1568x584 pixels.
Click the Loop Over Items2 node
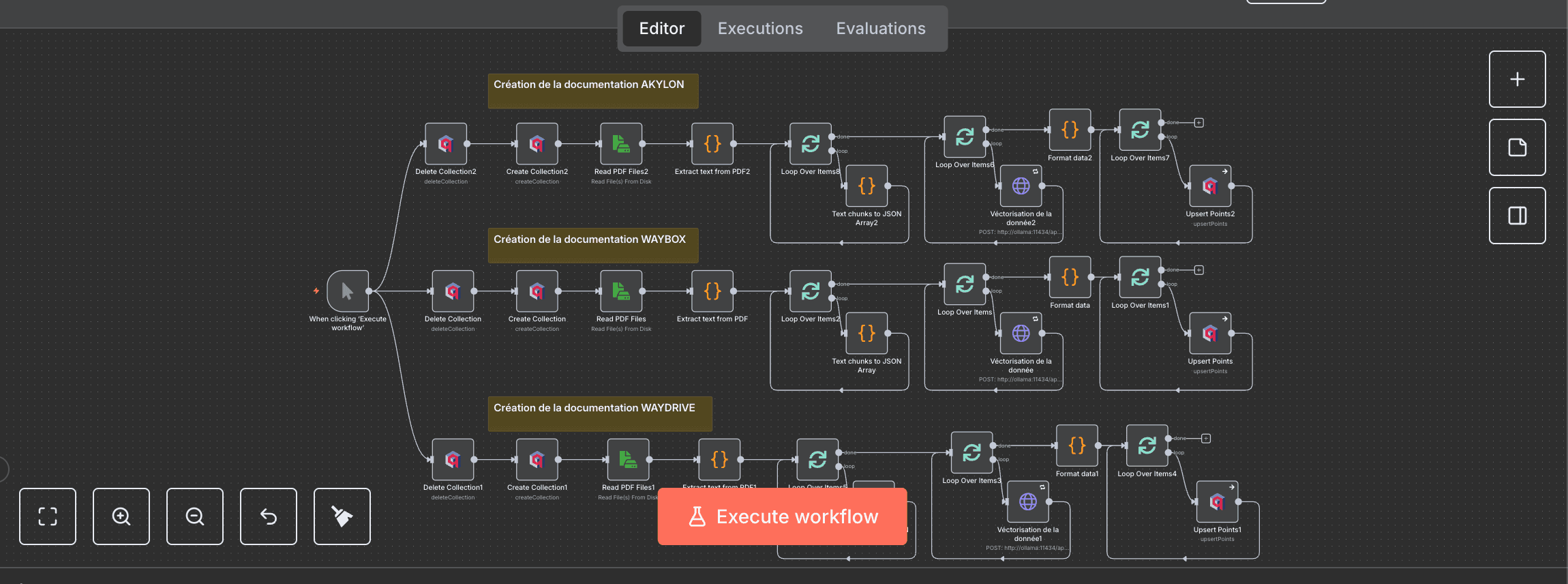pos(811,291)
